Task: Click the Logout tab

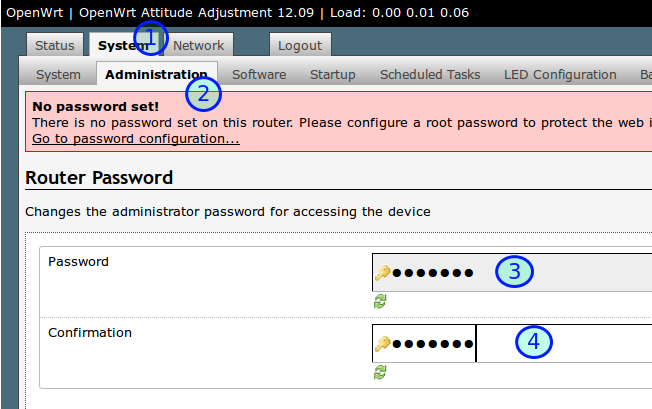Action: [x=300, y=45]
